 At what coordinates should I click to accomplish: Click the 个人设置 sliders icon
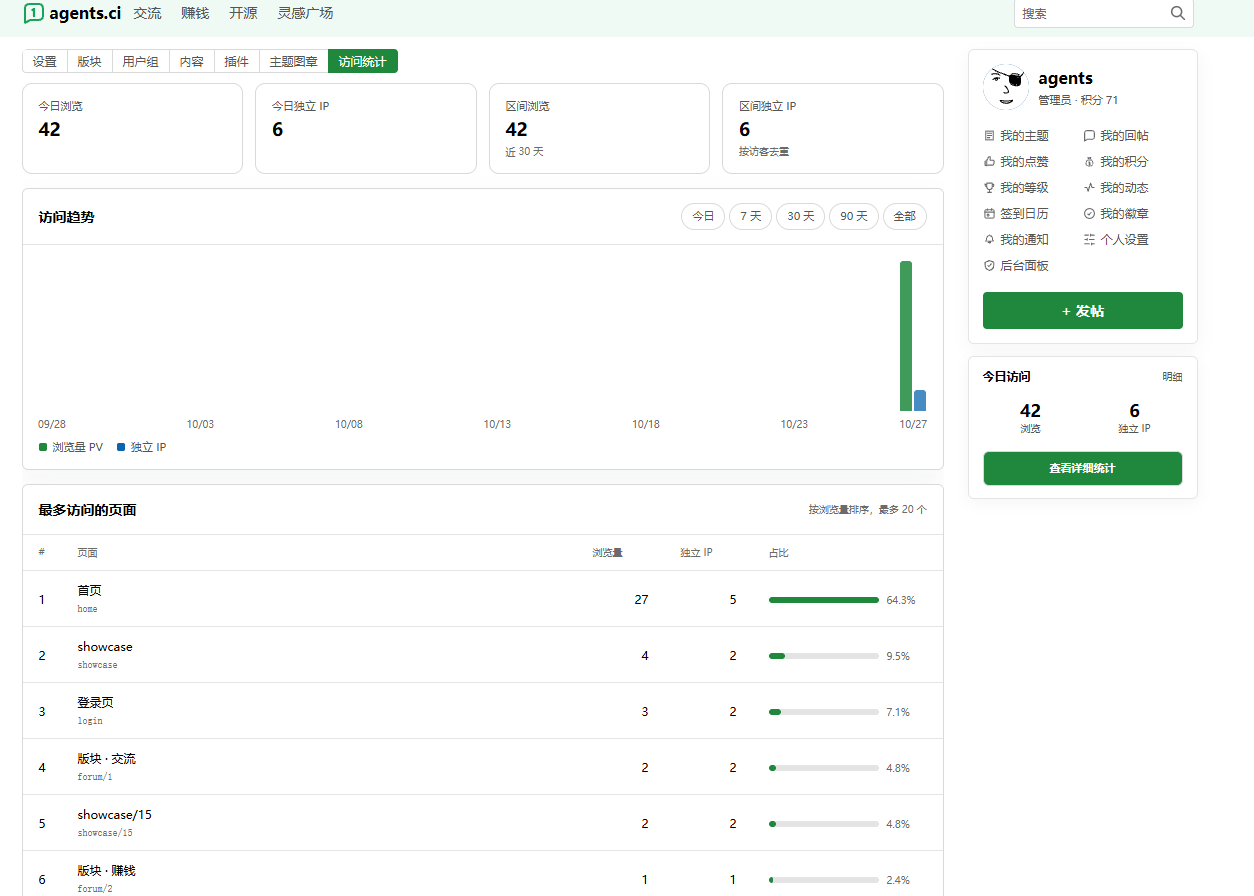tap(1089, 240)
